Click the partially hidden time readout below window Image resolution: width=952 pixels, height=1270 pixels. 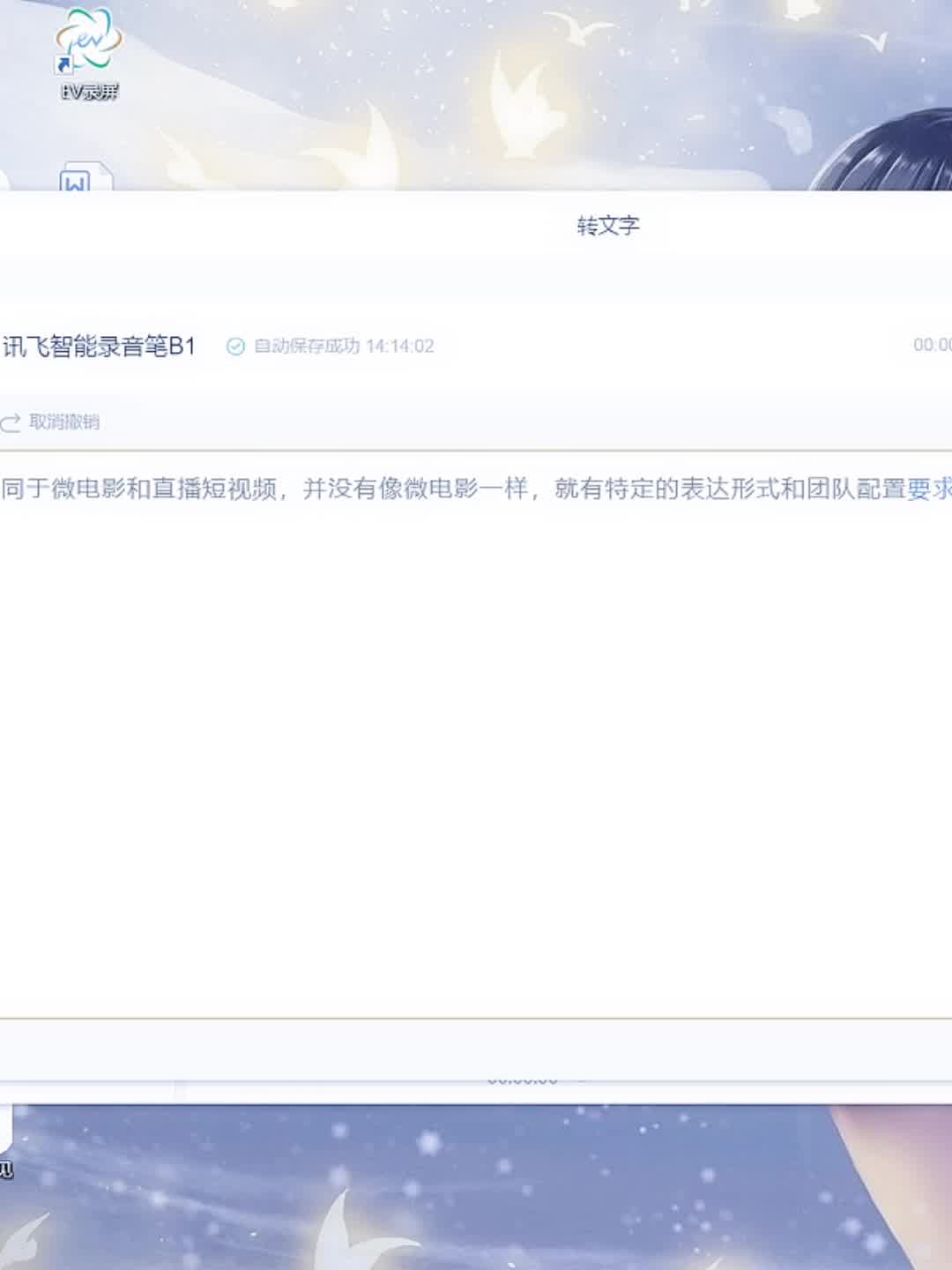click(522, 1081)
